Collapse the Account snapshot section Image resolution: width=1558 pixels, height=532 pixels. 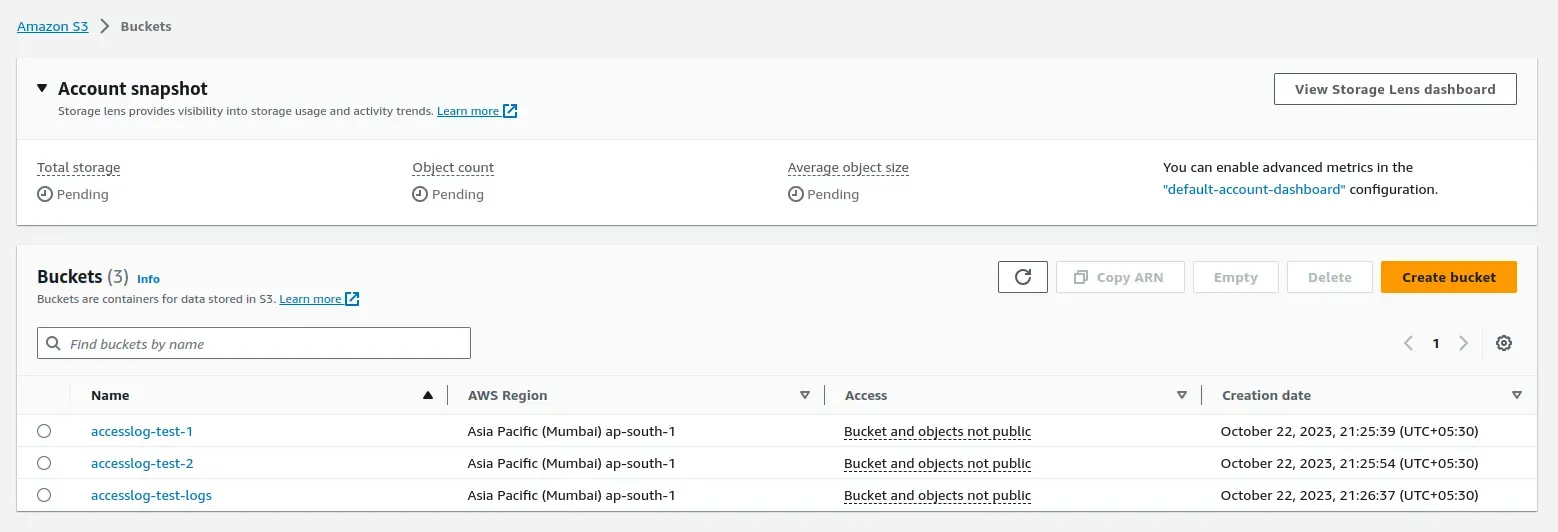[42, 88]
